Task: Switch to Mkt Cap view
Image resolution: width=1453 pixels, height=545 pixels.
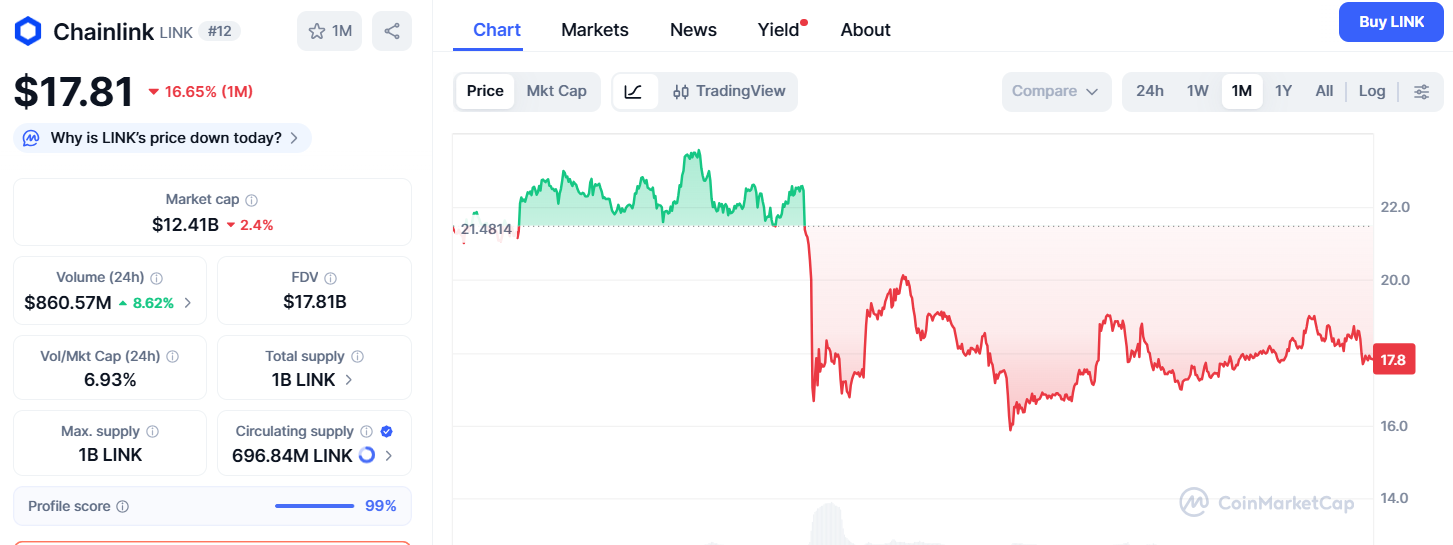Action: pyautogui.click(x=556, y=91)
